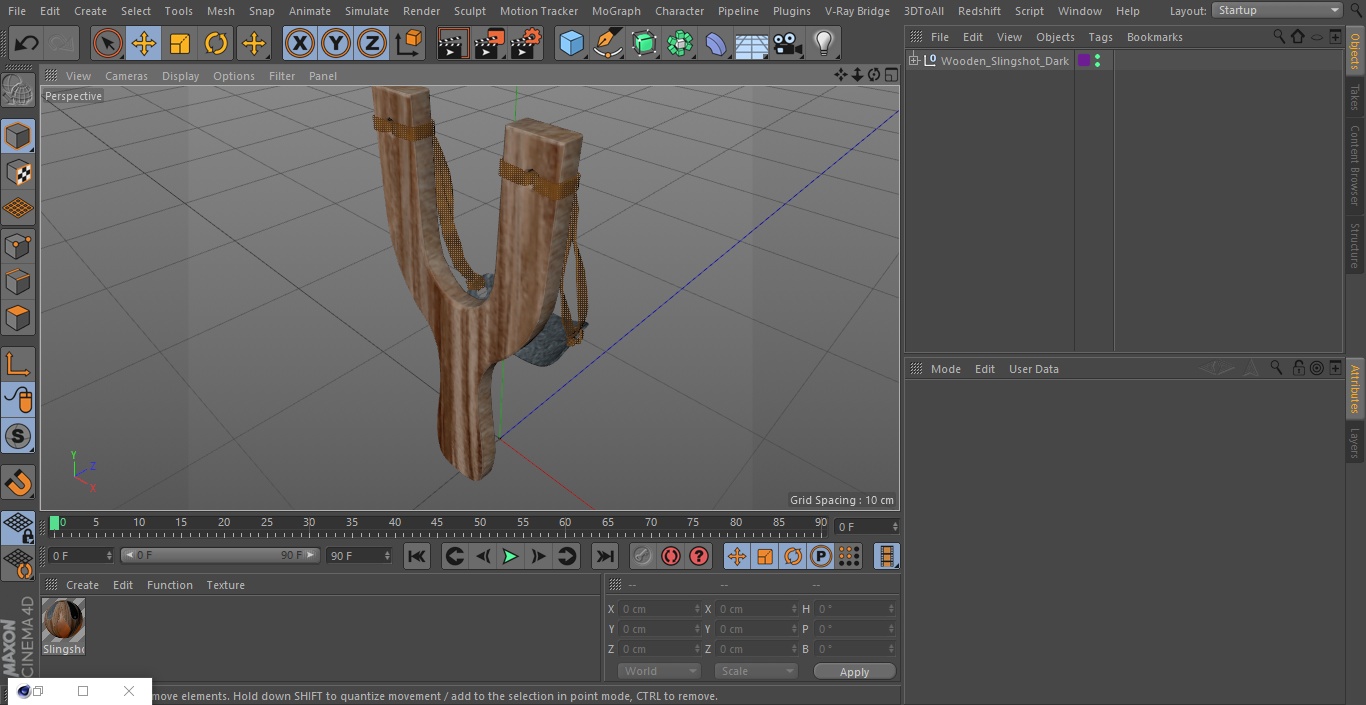Click frame 45 on timeline ruler
Screen dimensions: 1366x705
tap(437, 523)
